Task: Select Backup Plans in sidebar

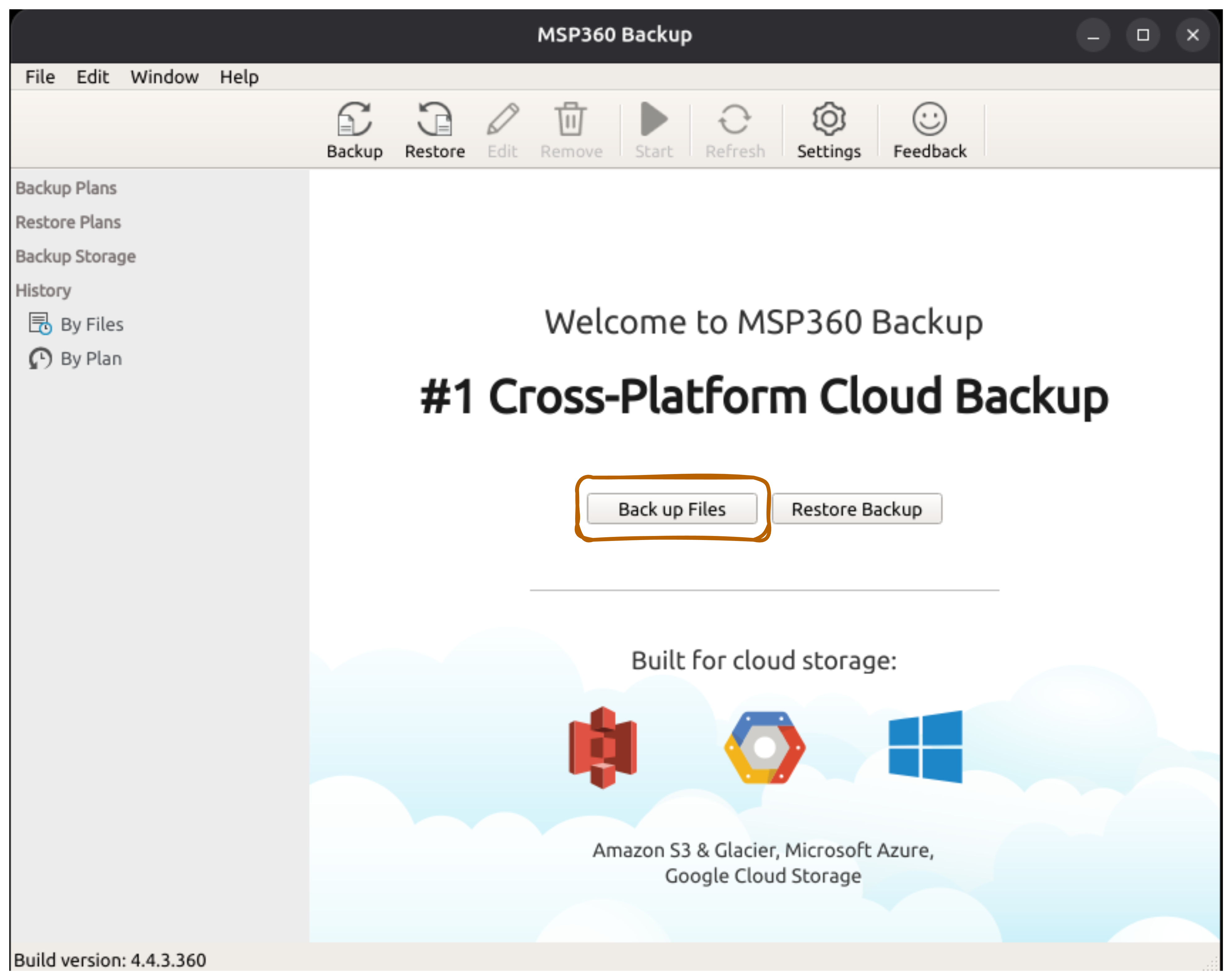Action: coord(66,188)
